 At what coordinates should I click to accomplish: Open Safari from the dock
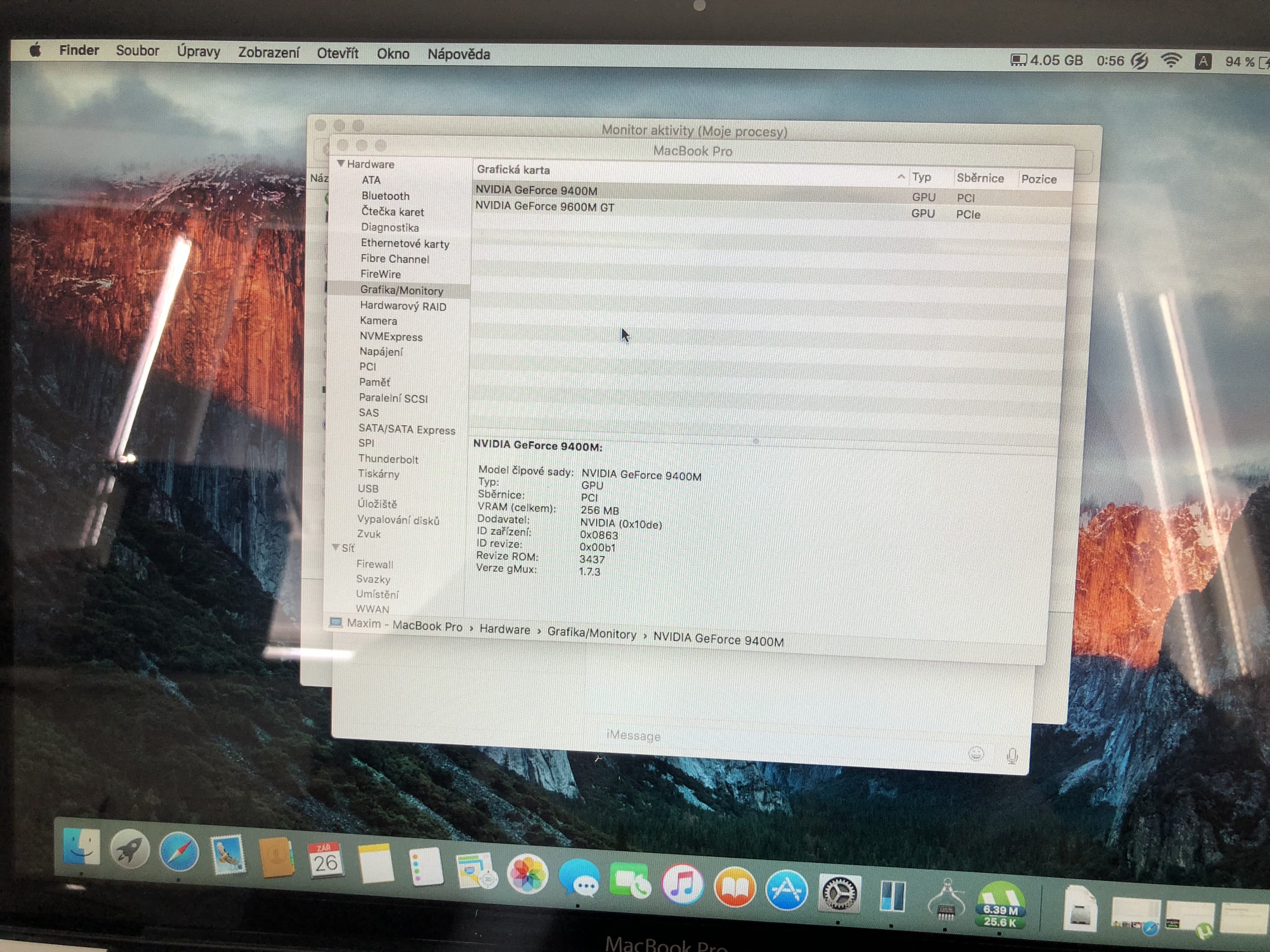[179, 852]
